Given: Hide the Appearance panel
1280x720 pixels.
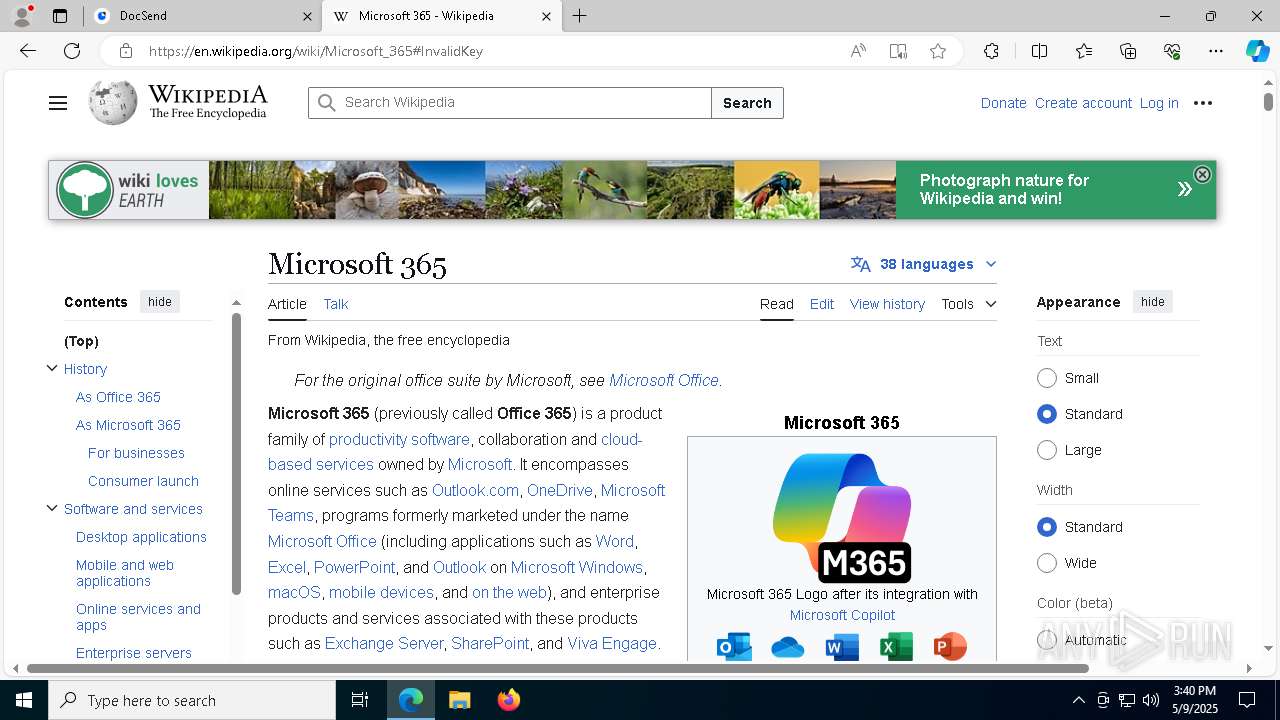Looking at the screenshot, I should (x=1153, y=302).
